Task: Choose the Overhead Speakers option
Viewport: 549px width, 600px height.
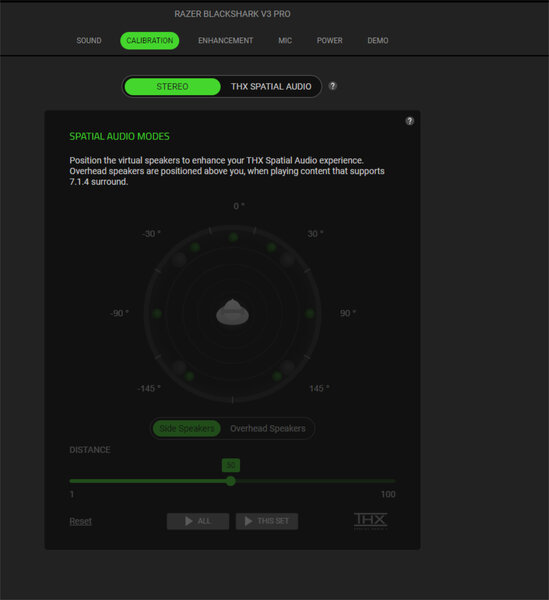Action: [x=268, y=428]
